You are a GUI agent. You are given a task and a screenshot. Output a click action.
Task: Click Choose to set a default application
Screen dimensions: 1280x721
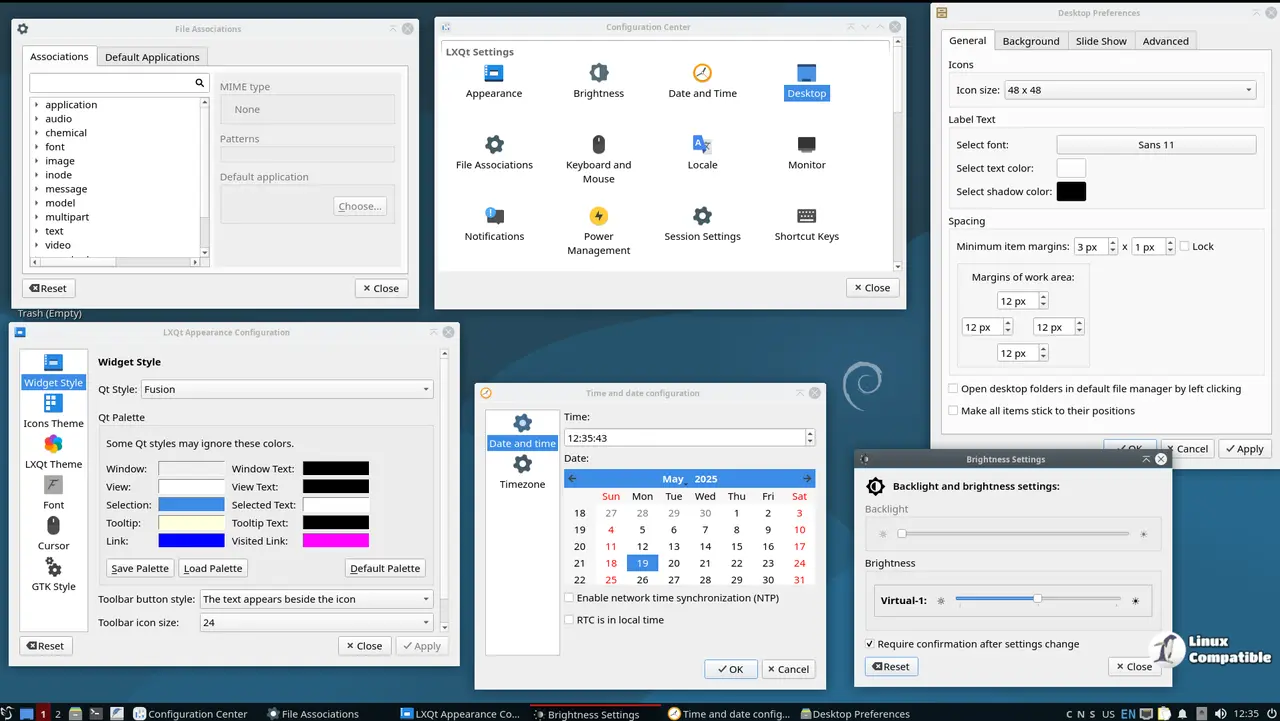[359, 206]
